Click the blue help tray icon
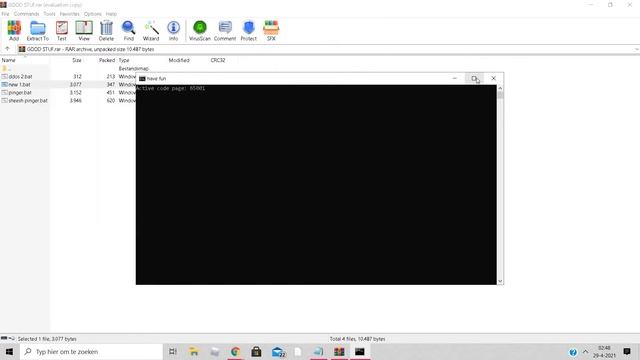Viewport: 640px width, 360px height. click(x=573, y=352)
